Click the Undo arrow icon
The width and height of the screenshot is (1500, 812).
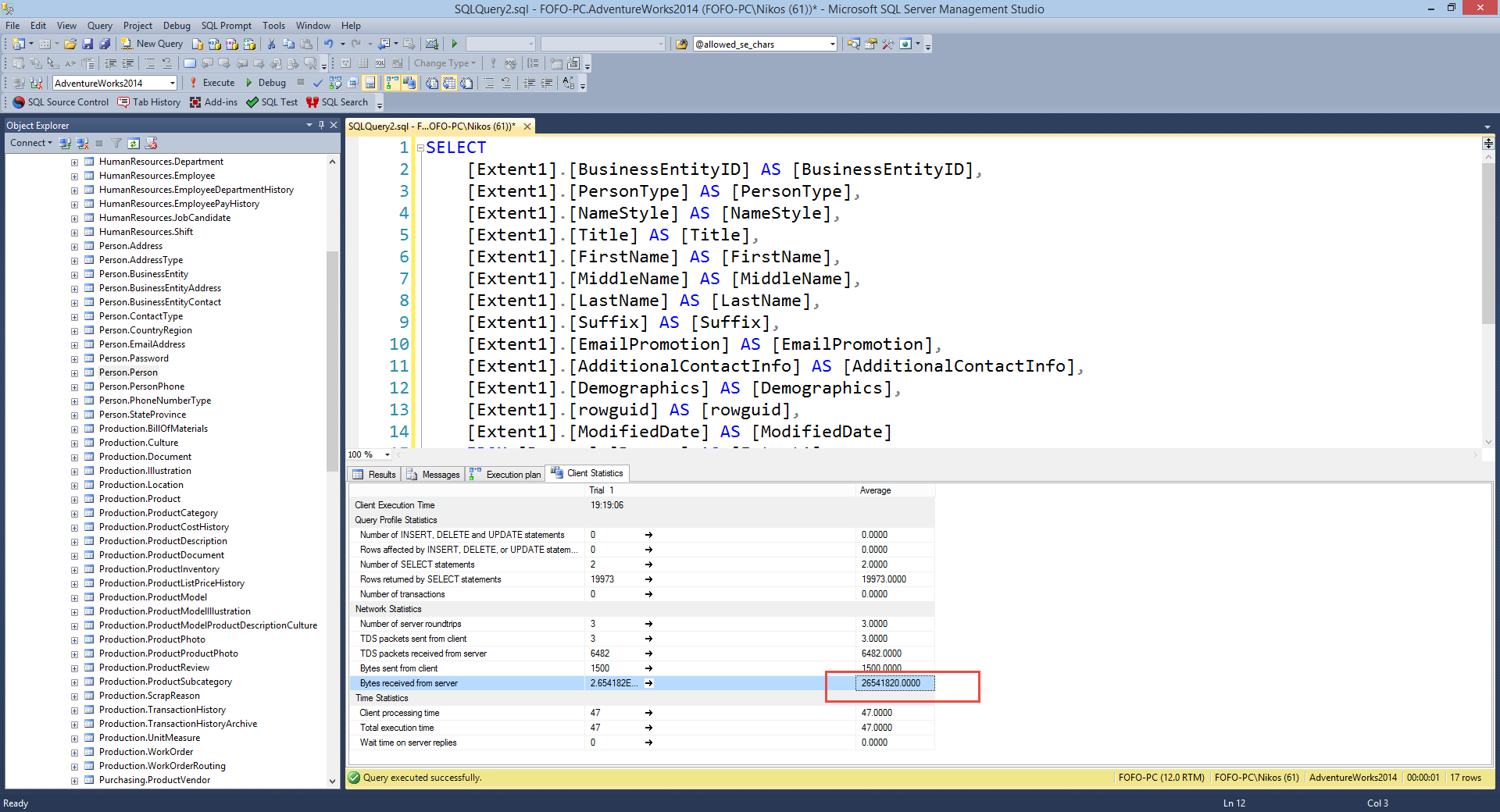pyautogui.click(x=329, y=44)
